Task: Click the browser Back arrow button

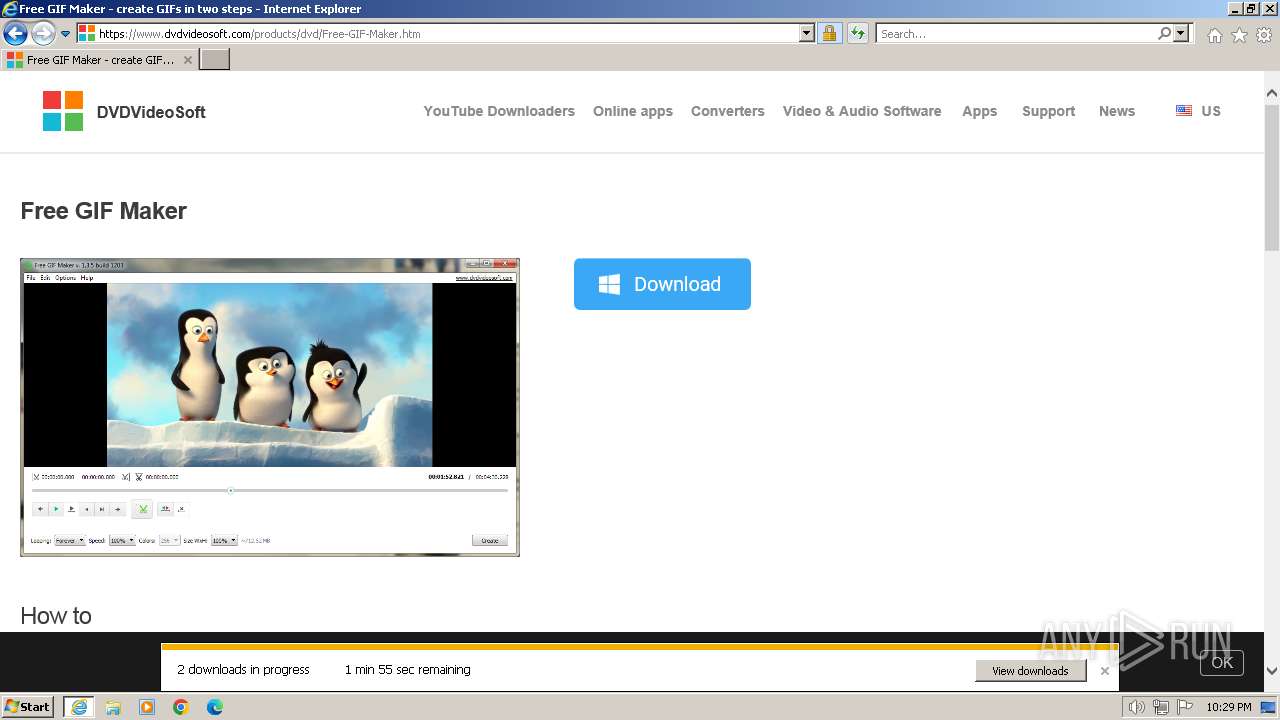Action: click(15, 34)
